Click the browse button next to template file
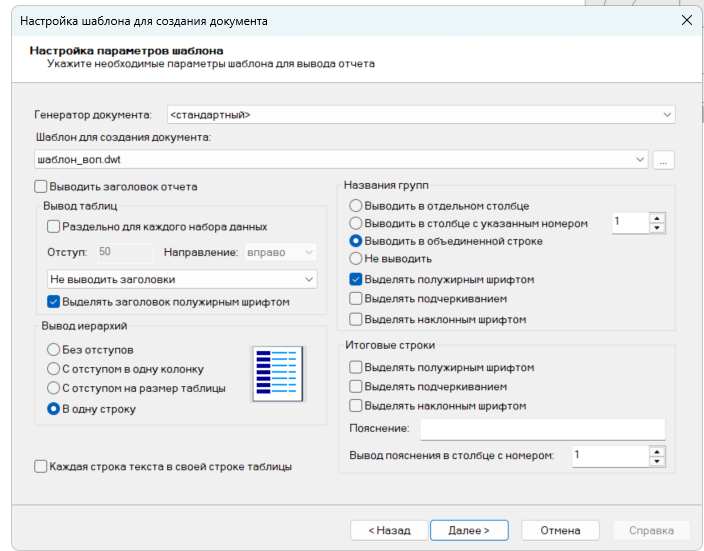This screenshot has height=551, width=704. [x=665, y=159]
